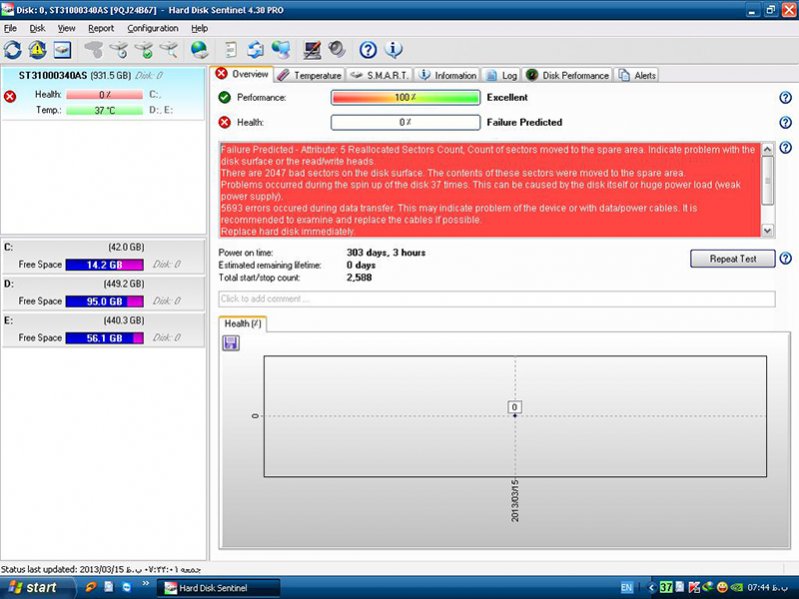Screen dimensions: 799x599
Task: Click the orange Quick Launch icon beside start
Action: [91, 587]
